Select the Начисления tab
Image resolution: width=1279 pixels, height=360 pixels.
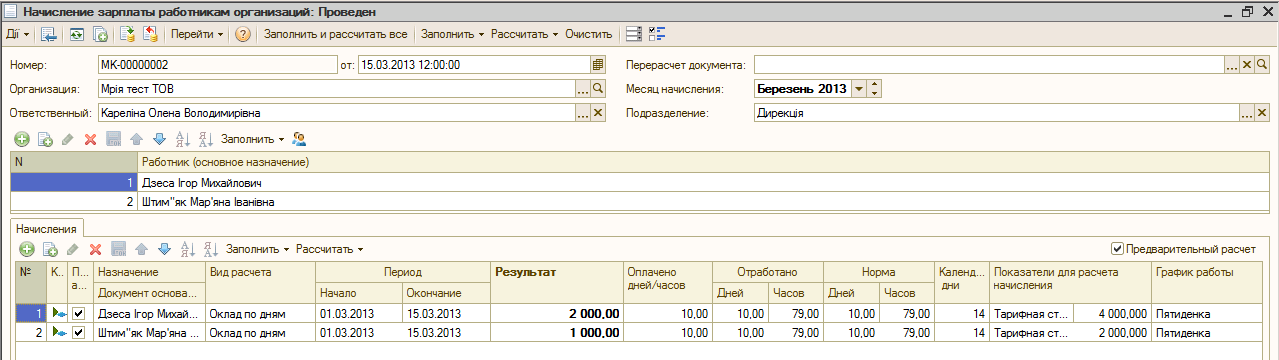[46, 229]
